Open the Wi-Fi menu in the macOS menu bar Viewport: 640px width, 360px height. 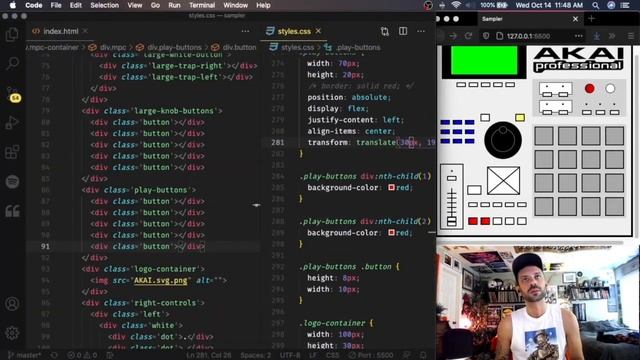click(456, 5)
